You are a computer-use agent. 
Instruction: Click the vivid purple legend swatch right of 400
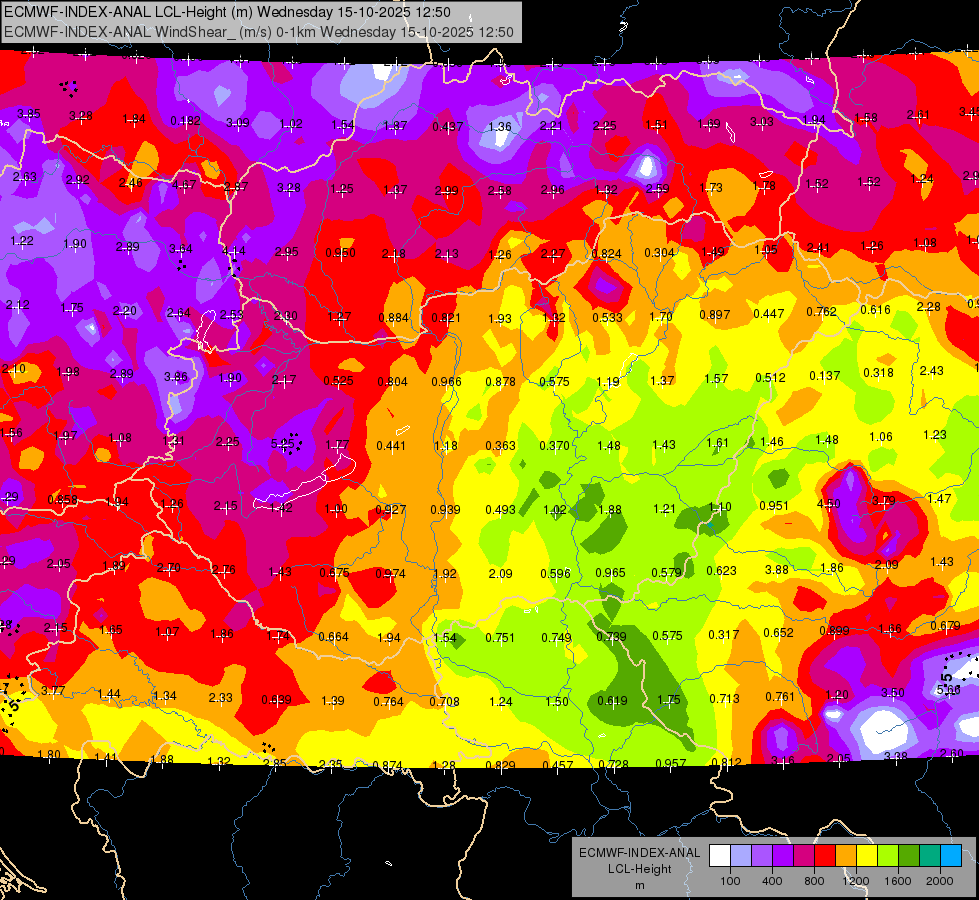[x=783, y=856]
